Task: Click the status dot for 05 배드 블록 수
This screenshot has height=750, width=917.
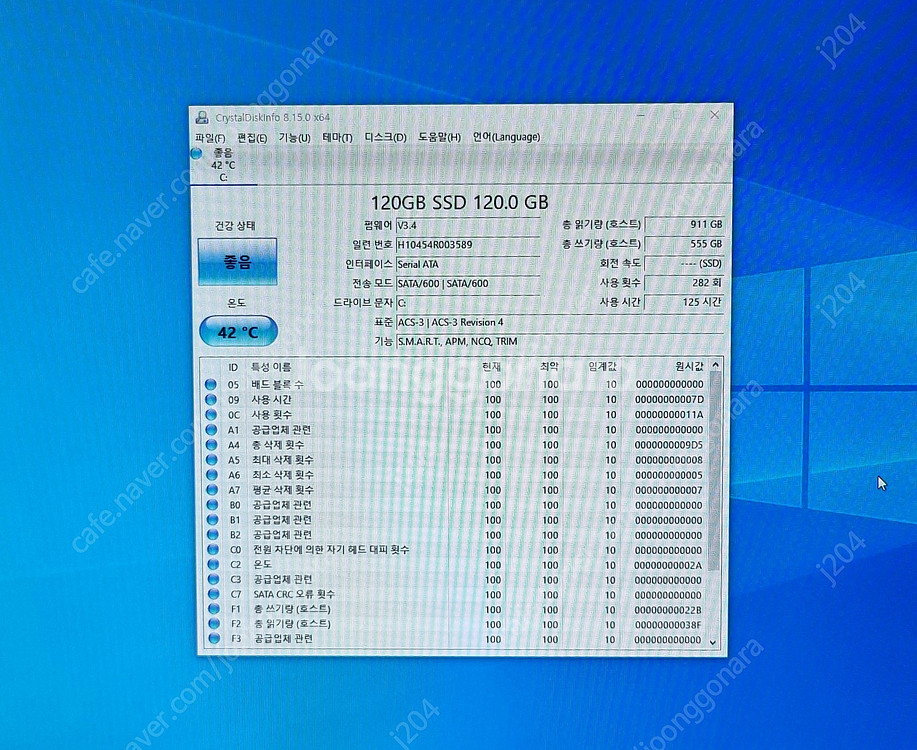Action: (211, 384)
